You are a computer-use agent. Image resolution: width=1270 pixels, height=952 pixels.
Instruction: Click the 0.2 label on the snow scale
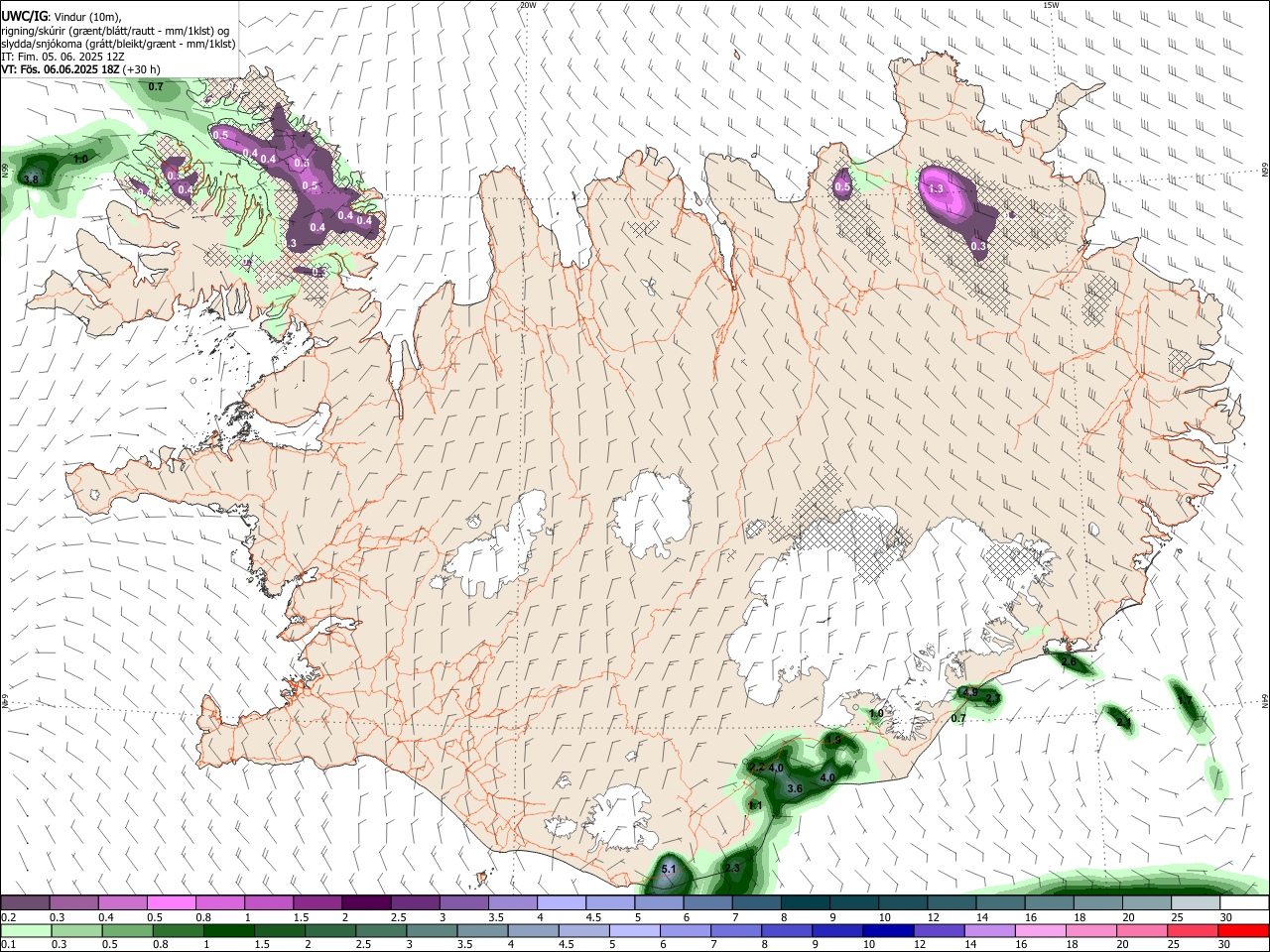pos(8,917)
